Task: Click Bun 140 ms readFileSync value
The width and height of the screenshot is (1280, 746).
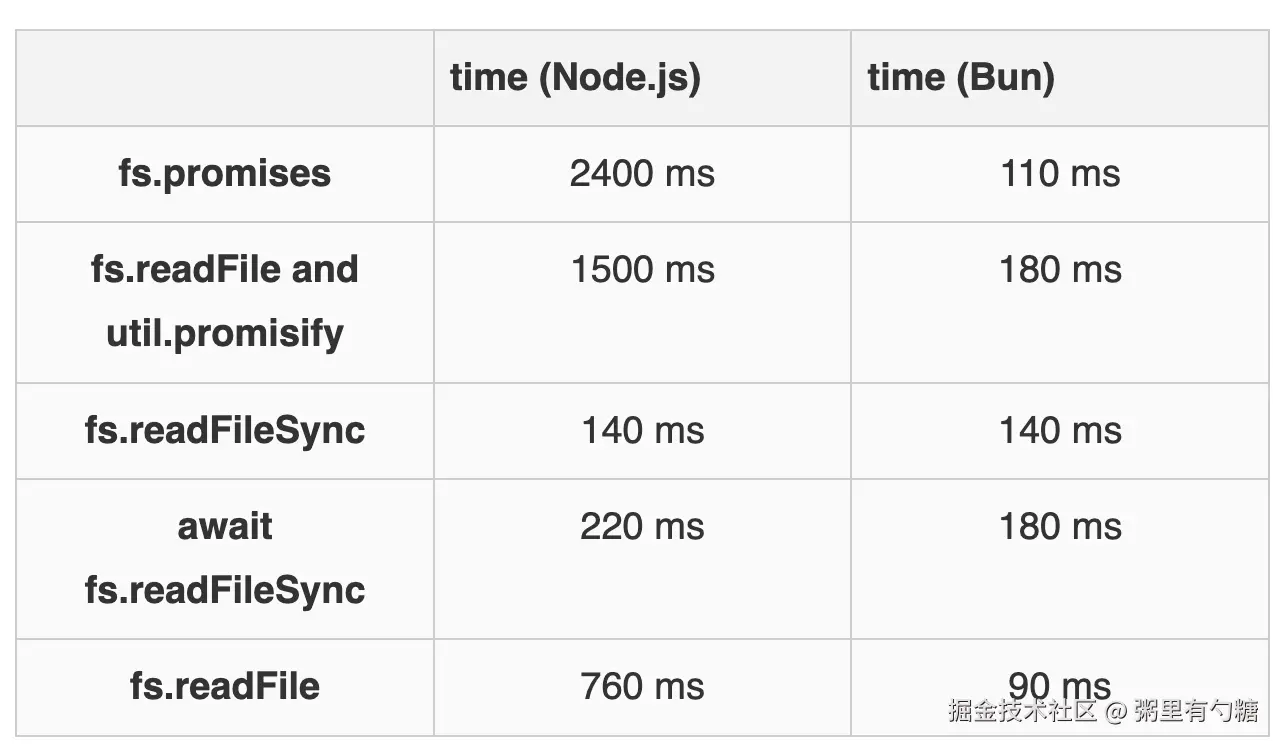Action: coord(1060,430)
